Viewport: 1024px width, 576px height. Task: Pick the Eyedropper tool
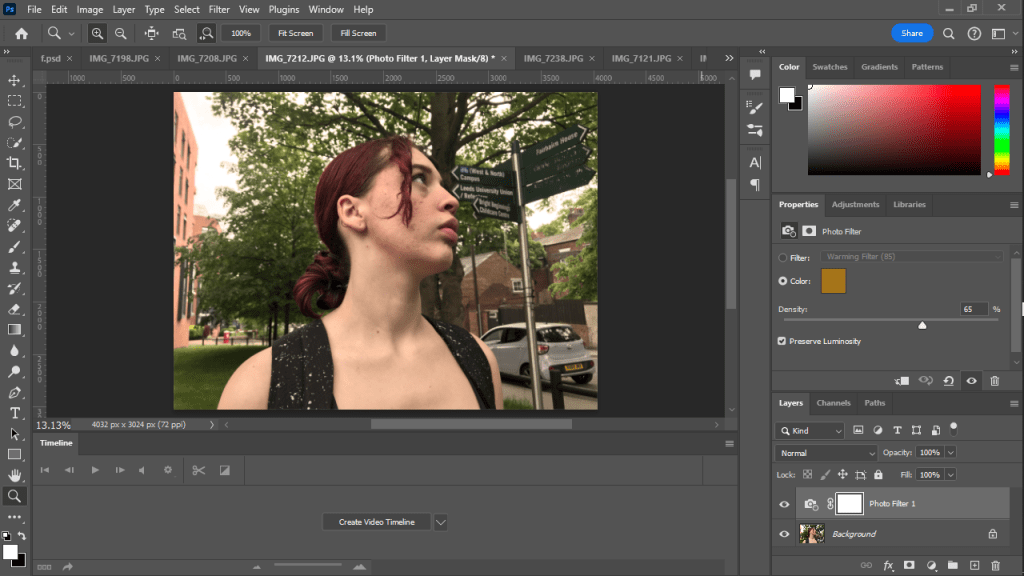(x=15, y=205)
